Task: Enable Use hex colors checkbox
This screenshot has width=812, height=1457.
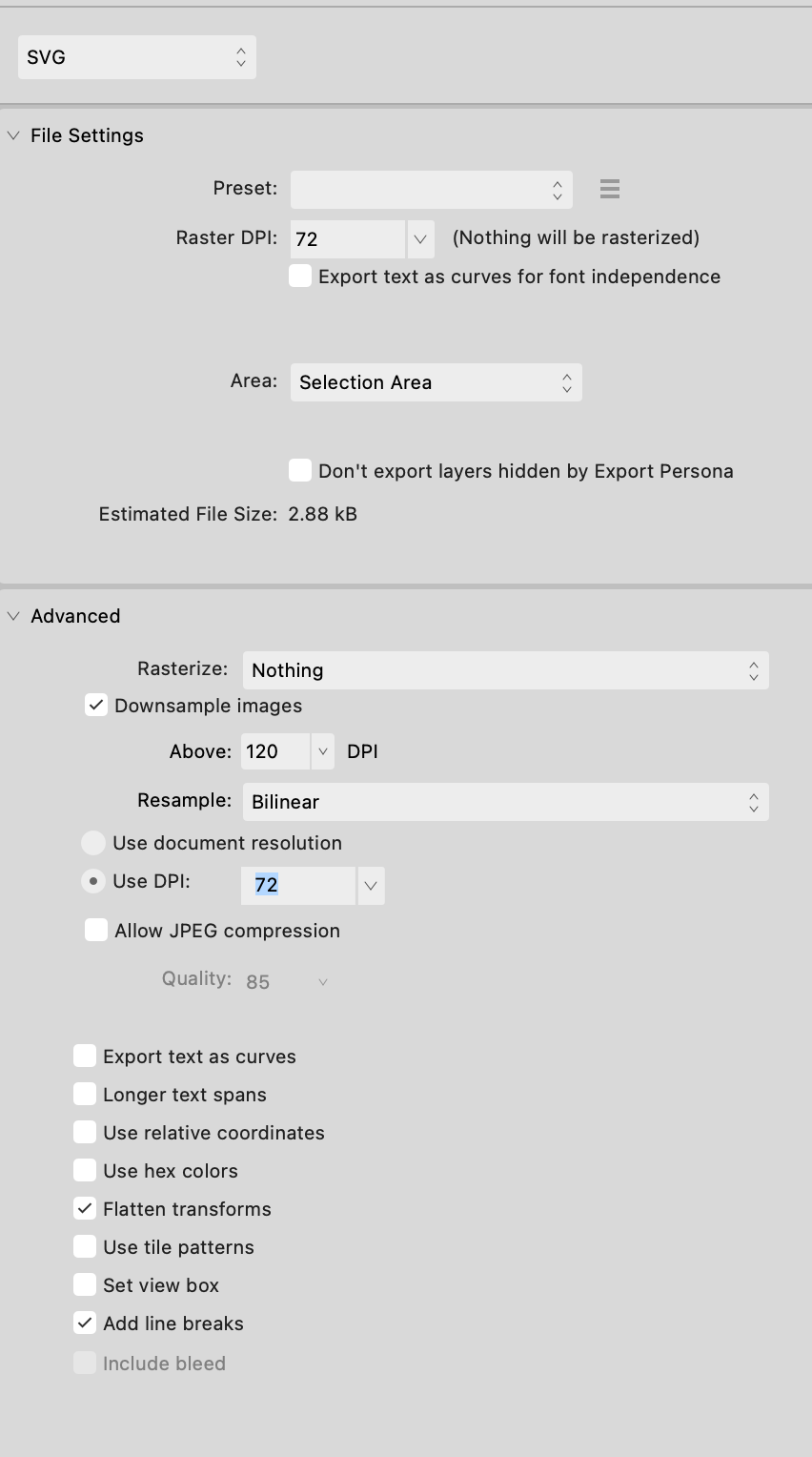Action: coord(85,1170)
